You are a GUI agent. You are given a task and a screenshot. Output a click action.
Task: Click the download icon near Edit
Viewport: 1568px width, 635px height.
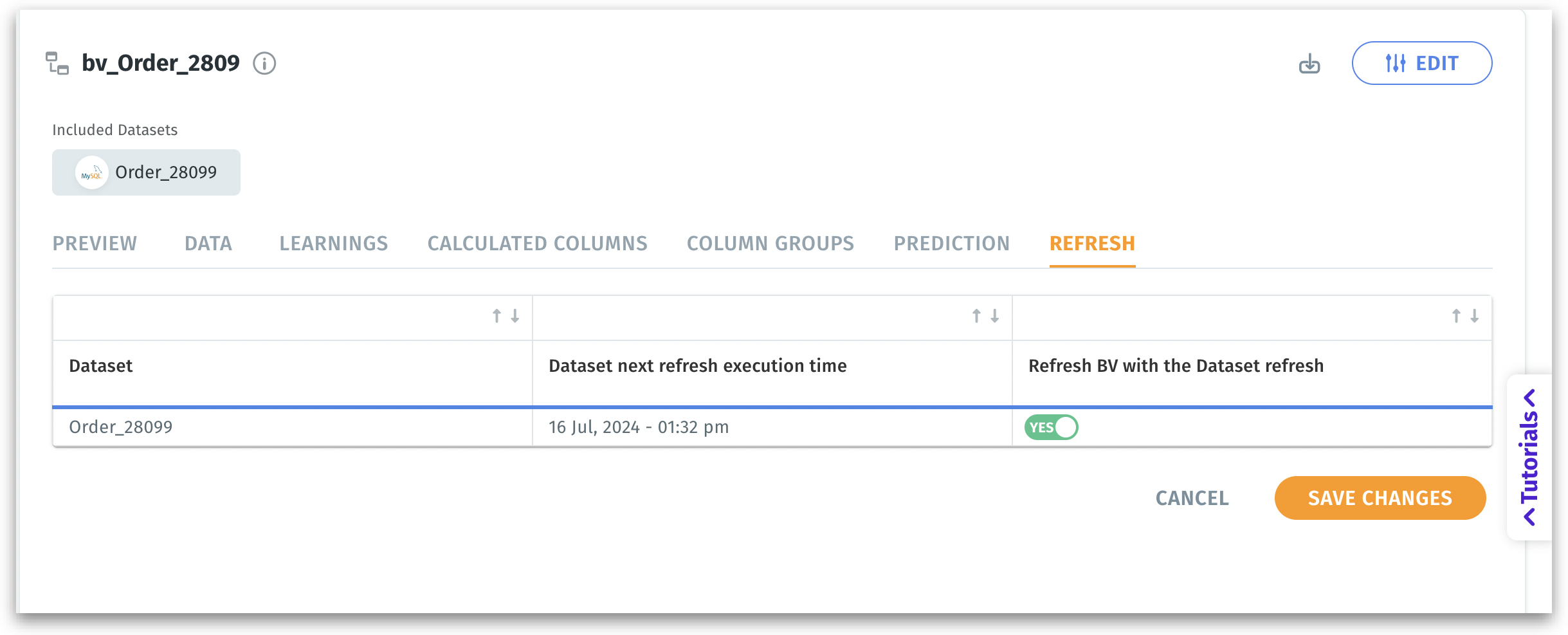tap(1309, 64)
